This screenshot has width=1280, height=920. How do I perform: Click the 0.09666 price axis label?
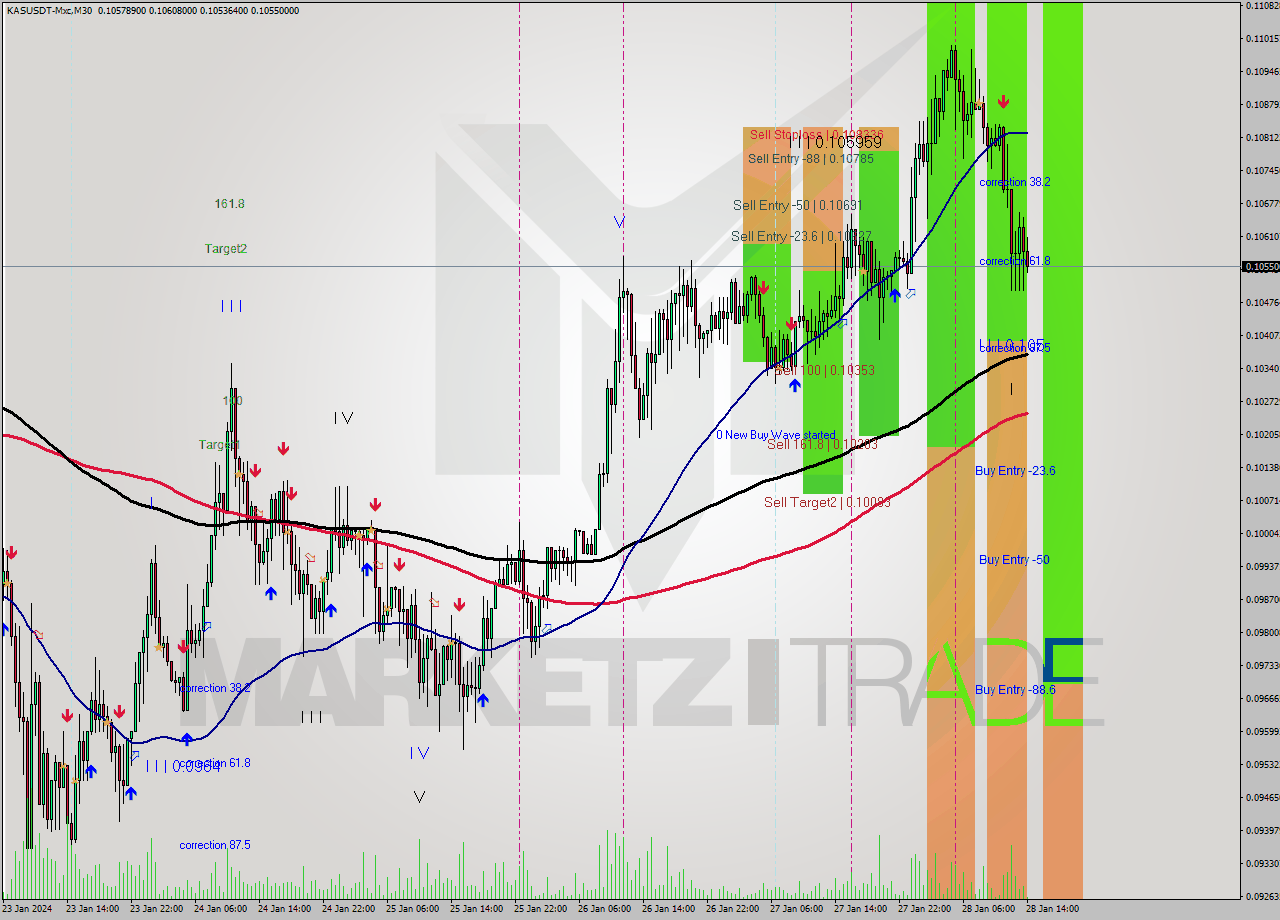coord(1261,699)
